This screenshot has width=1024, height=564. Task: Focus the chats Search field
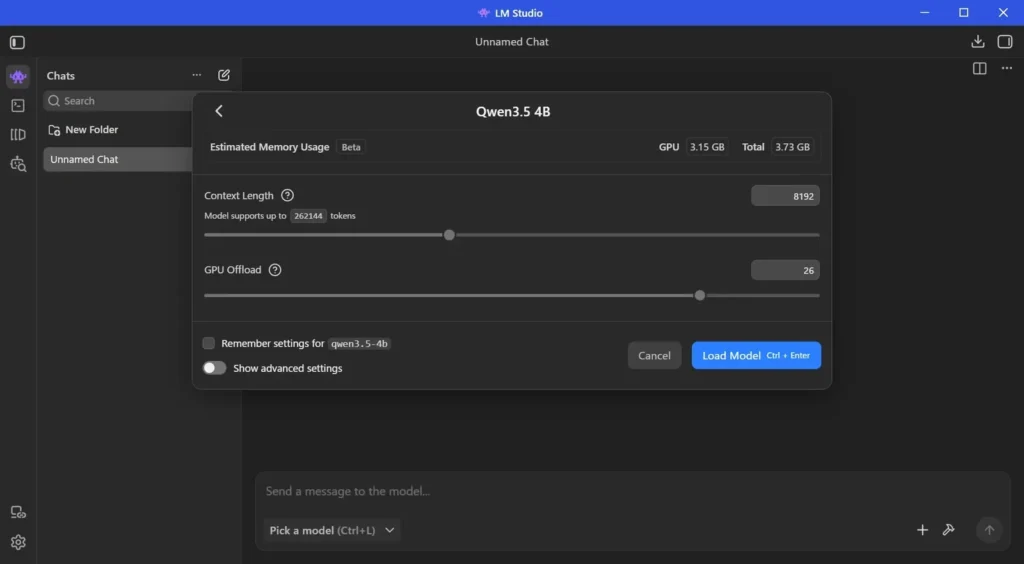coord(119,101)
